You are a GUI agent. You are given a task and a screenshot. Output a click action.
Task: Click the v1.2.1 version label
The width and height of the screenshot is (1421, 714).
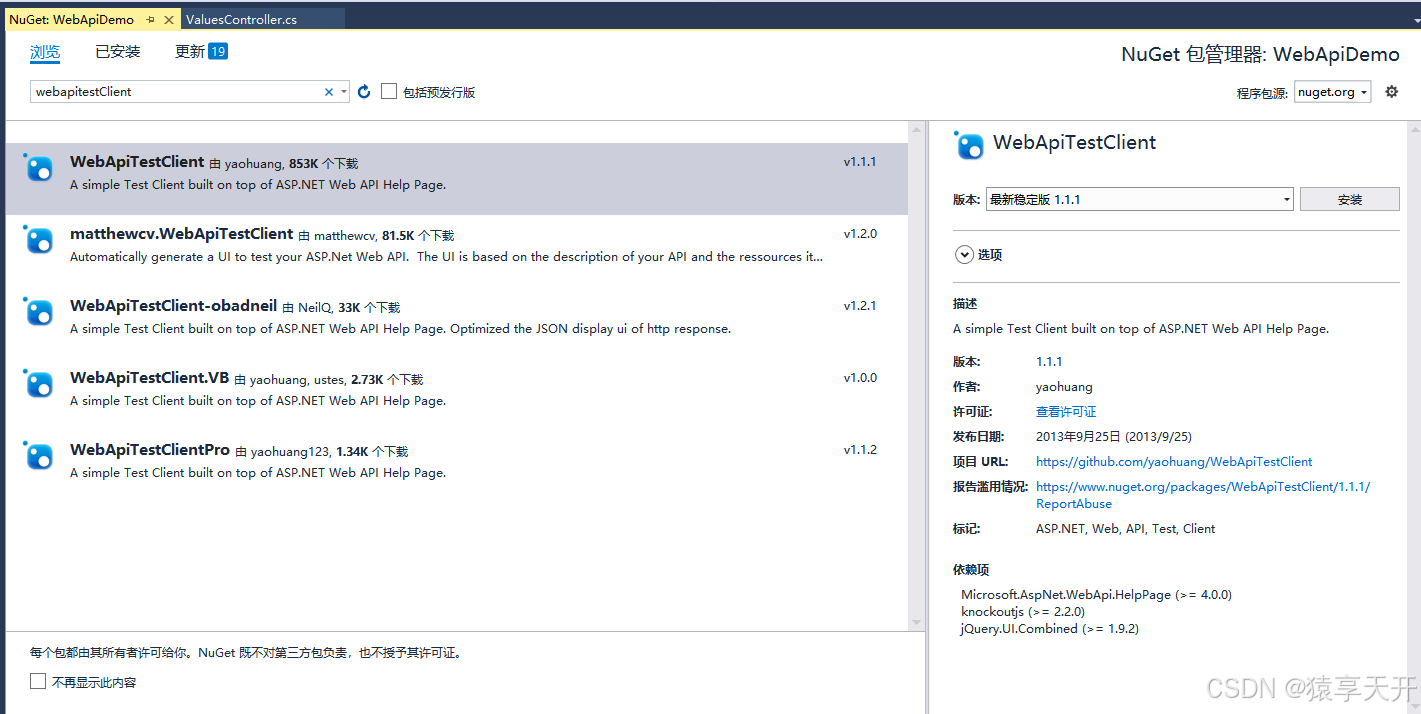coord(860,306)
